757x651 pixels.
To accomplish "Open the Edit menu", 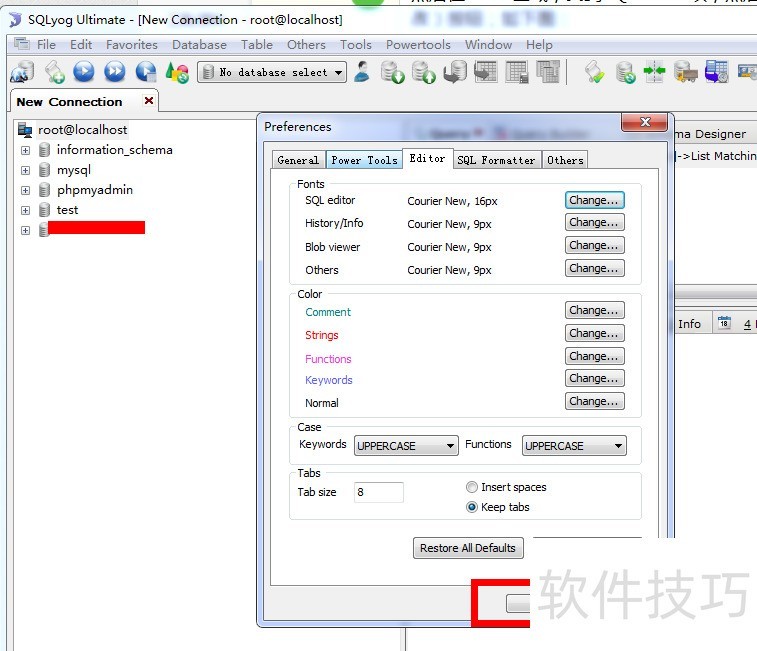I will click(81, 44).
